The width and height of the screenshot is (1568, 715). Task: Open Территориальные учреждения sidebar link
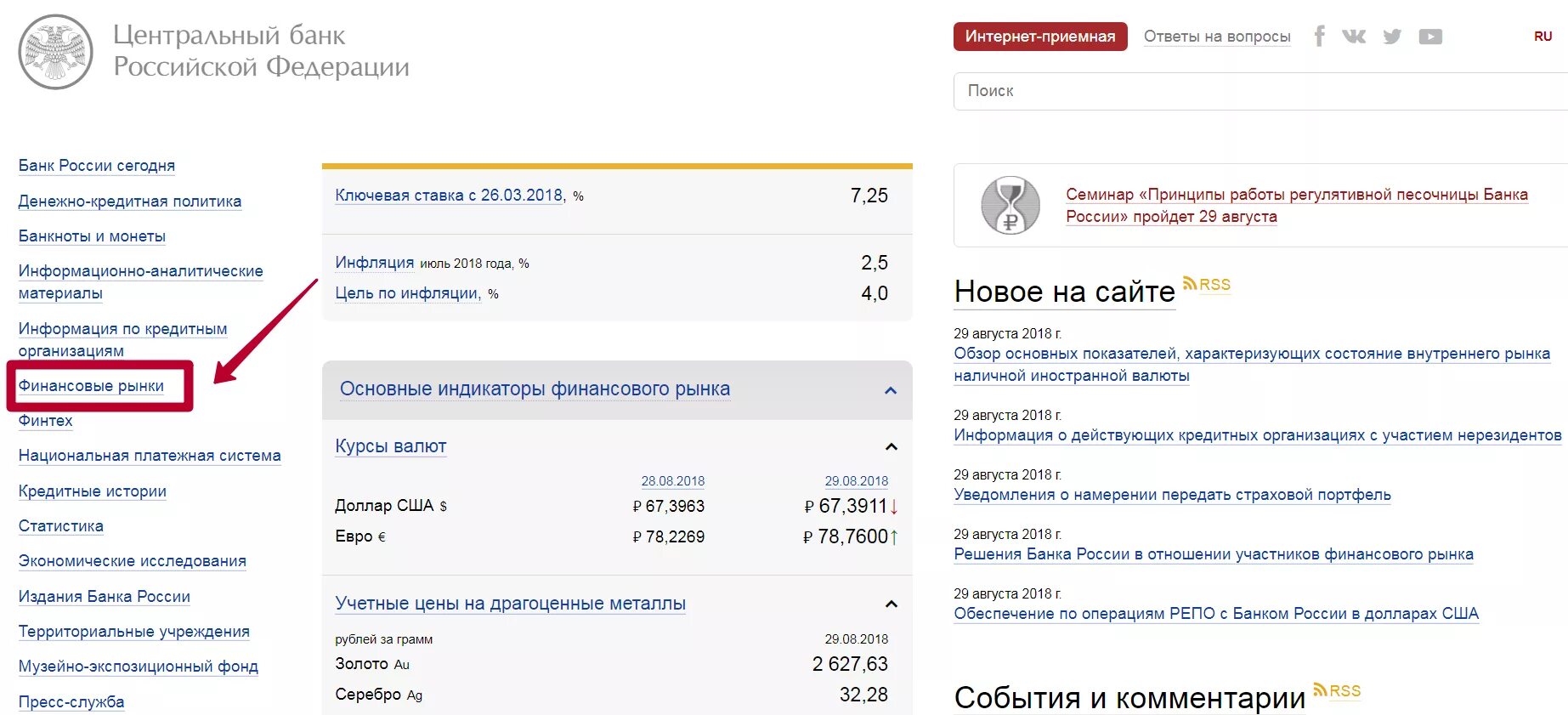pos(134,632)
